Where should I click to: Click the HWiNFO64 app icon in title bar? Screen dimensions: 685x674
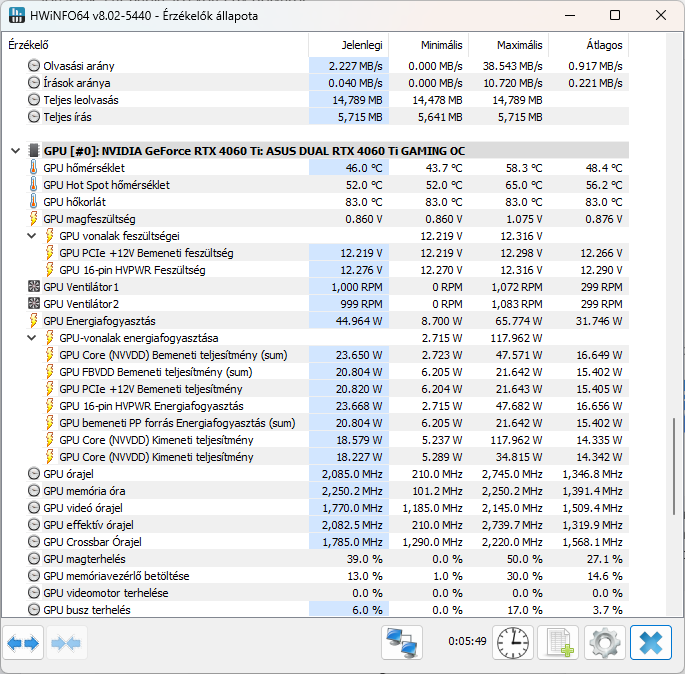click(17, 15)
